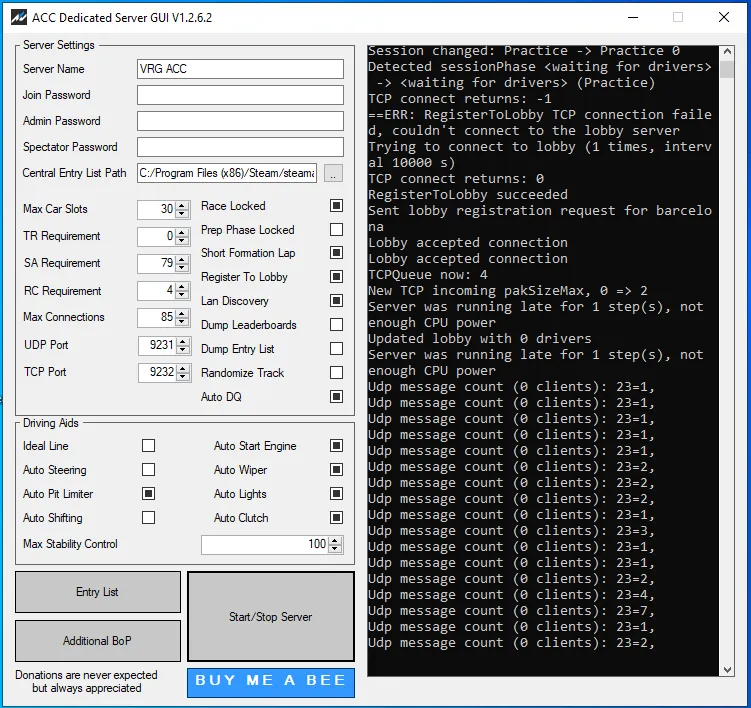Viewport: 751px width, 708px height.
Task: Minimize the ACC Dedicated Server window
Action: pyautogui.click(x=633, y=17)
